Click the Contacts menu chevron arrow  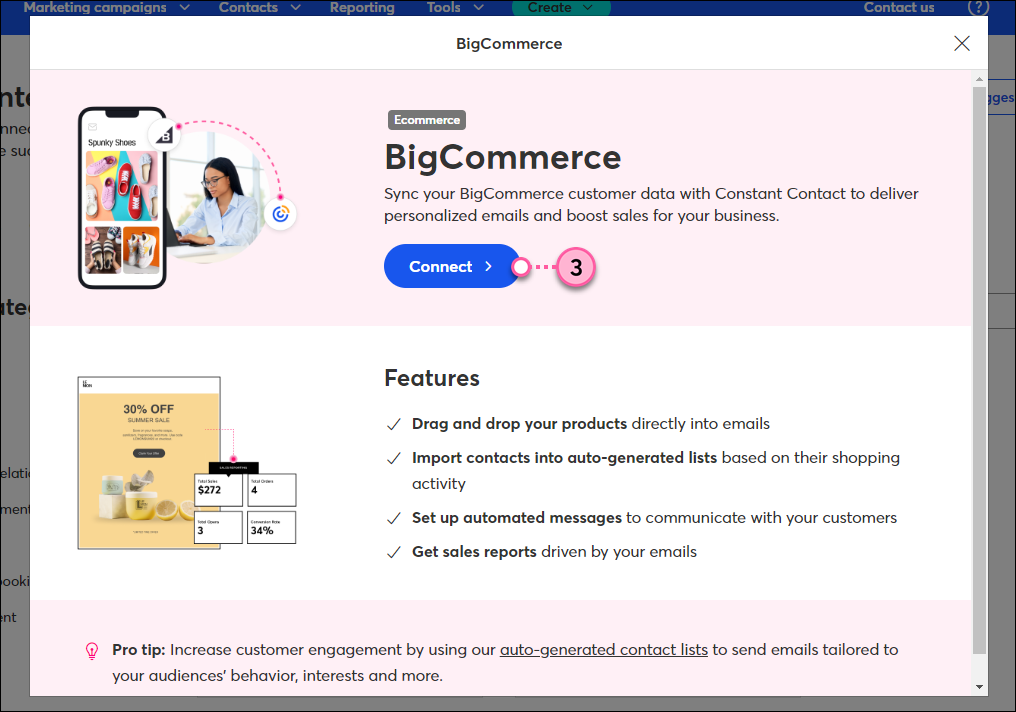tap(295, 8)
